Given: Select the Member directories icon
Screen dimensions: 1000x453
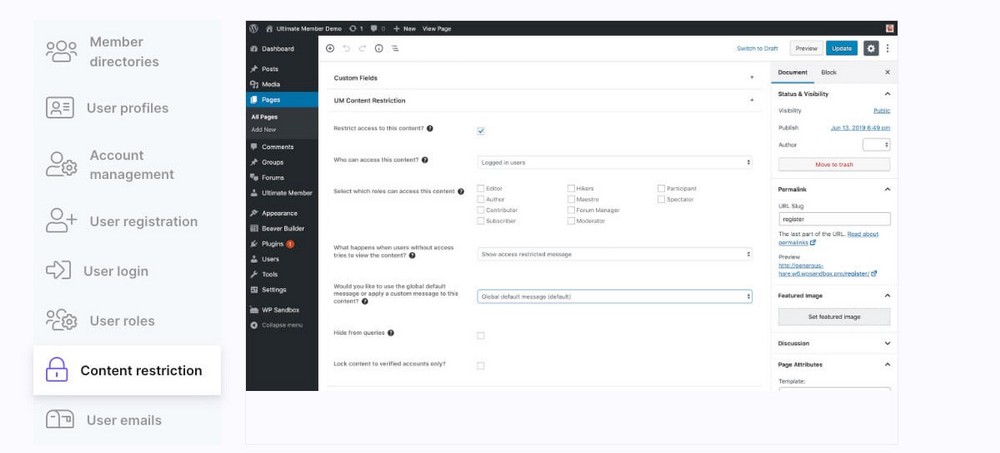Looking at the screenshot, I should pyautogui.click(x=61, y=51).
